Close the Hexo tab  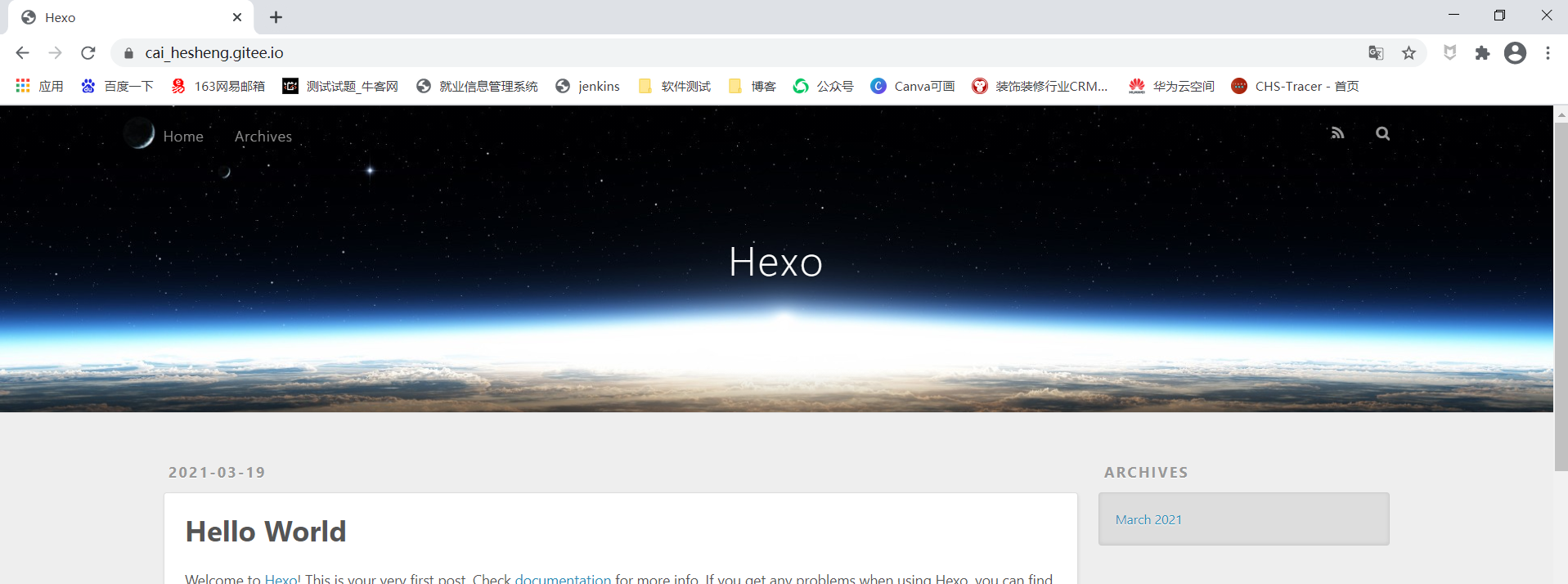237,17
